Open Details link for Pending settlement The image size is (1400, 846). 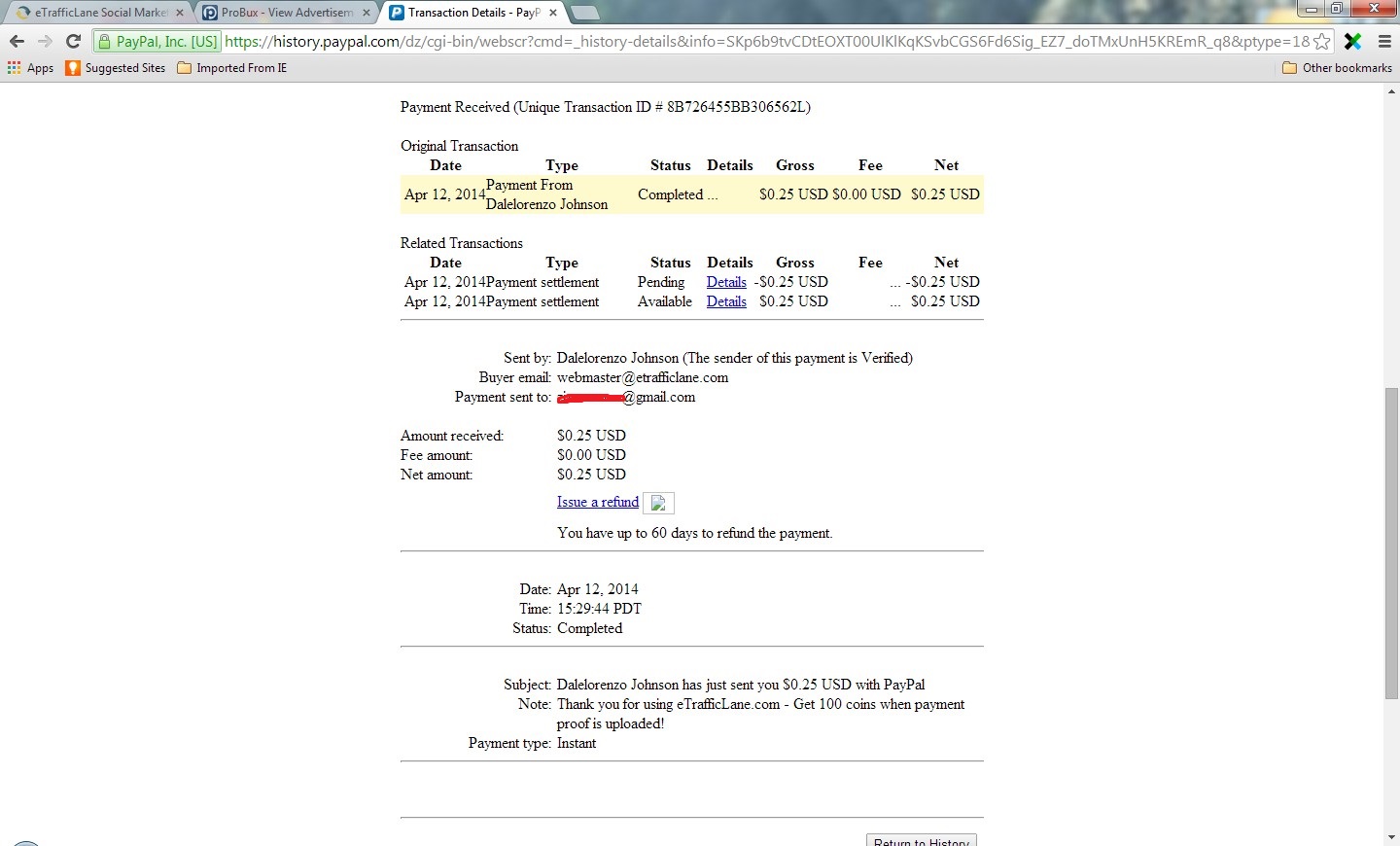click(726, 282)
